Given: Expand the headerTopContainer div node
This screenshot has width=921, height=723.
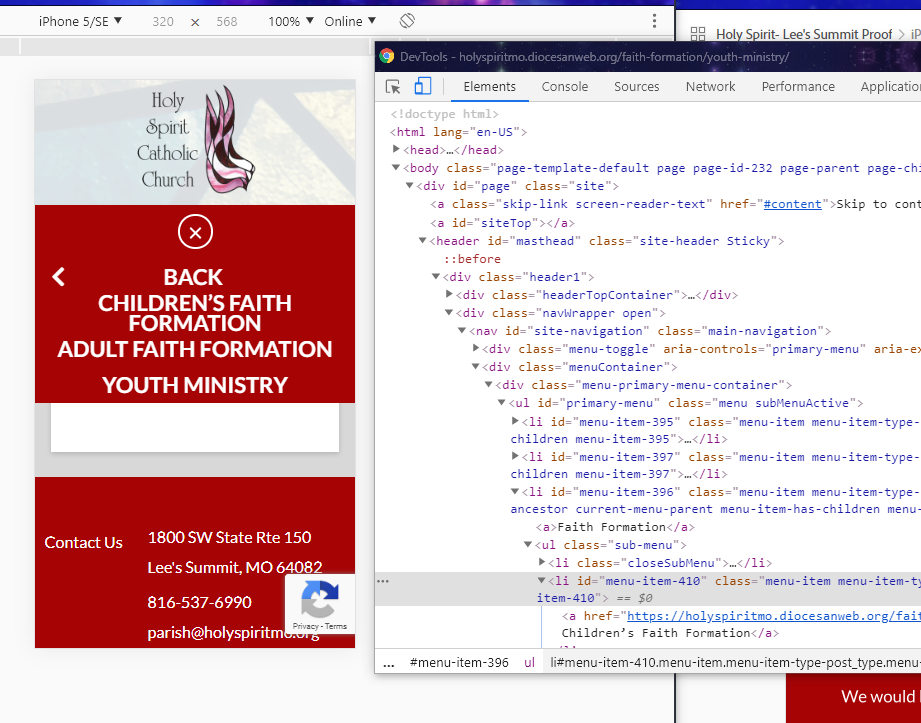Looking at the screenshot, I should pos(449,295).
